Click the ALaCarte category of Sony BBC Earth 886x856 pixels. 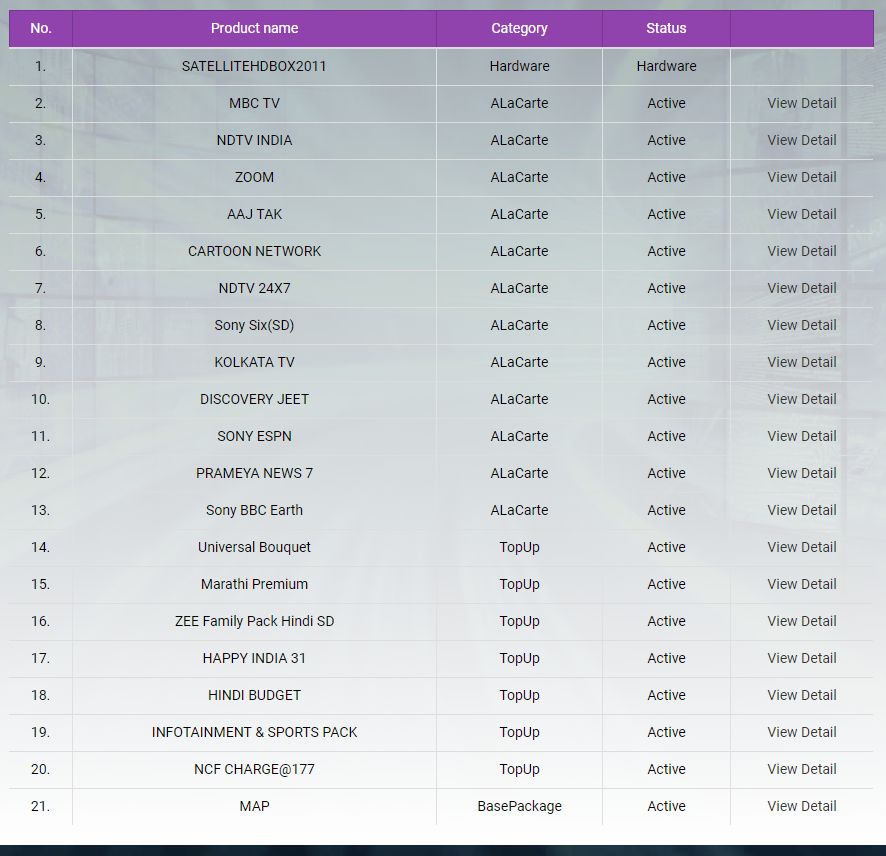pyautogui.click(x=519, y=510)
